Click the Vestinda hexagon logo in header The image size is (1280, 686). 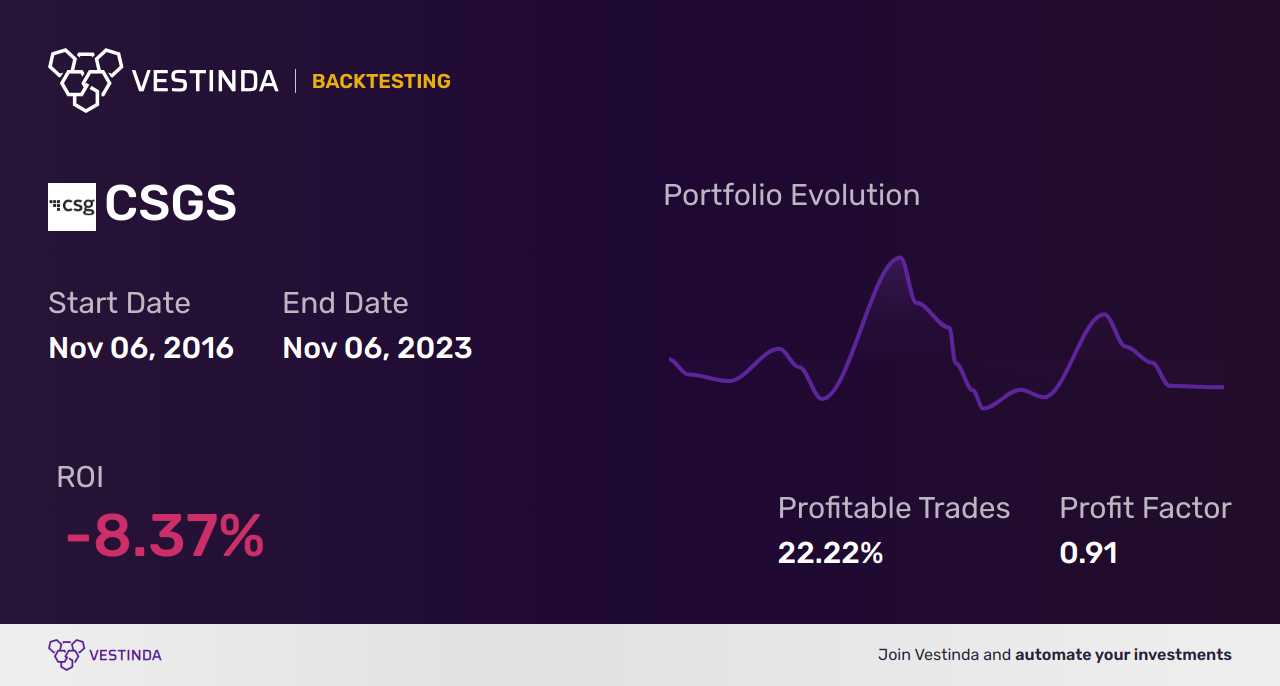tap(85, 78)
